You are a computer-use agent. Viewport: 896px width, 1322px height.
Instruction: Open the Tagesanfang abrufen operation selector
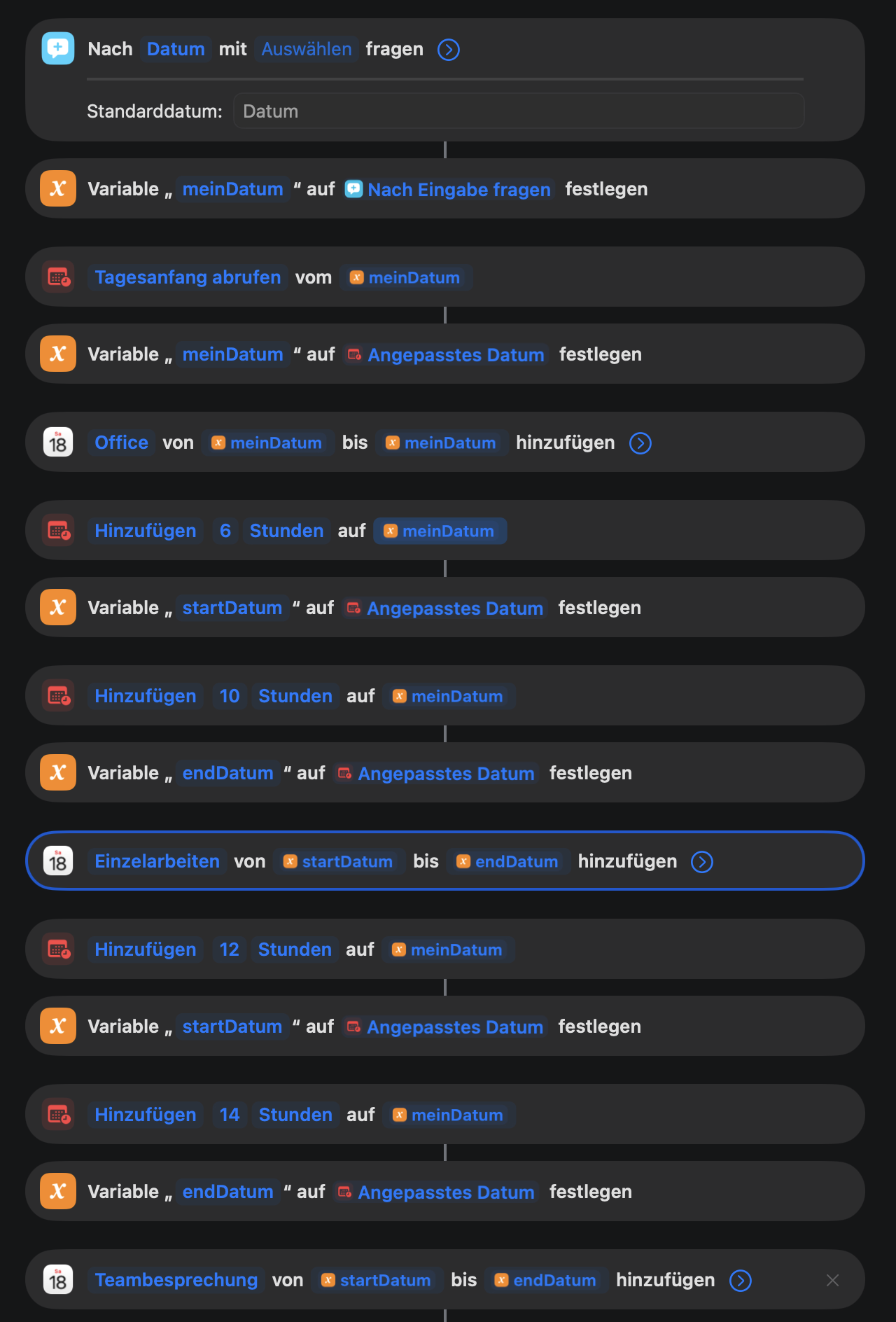[188, 277]
